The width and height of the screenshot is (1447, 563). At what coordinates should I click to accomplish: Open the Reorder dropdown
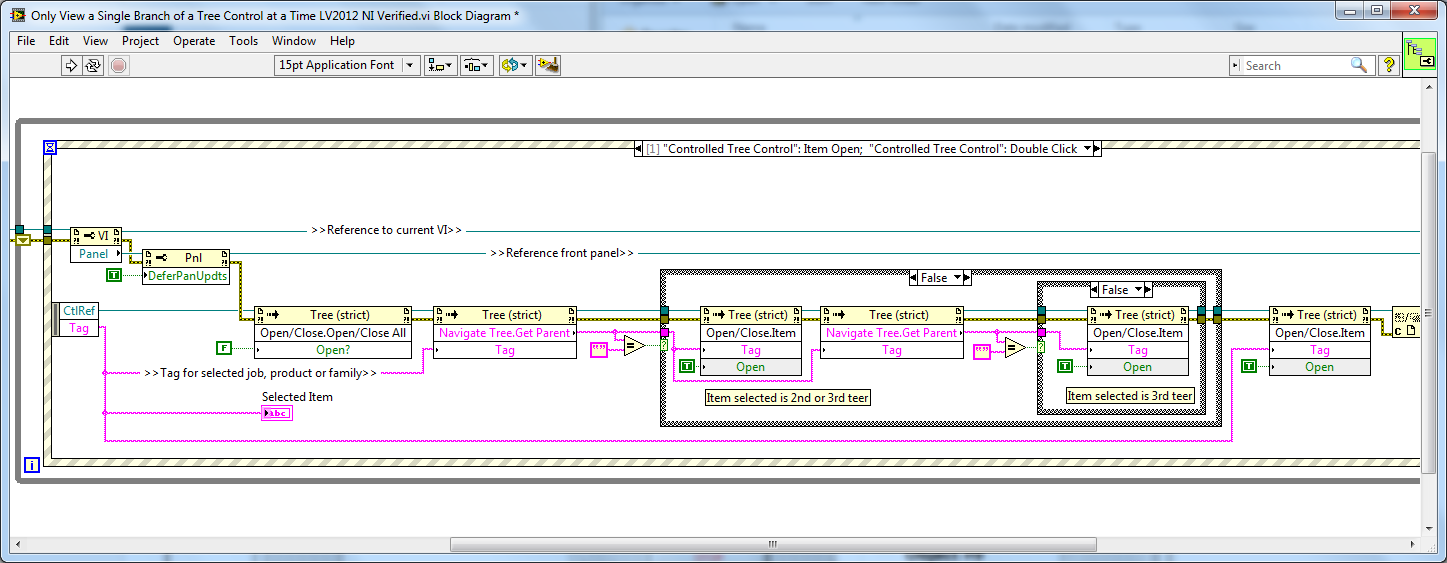click(x=515, y=65)
